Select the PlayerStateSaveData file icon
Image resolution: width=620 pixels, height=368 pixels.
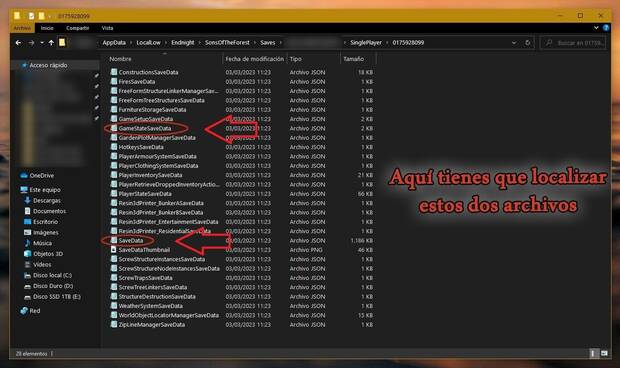pyautogui.click(x=114, y=194)
